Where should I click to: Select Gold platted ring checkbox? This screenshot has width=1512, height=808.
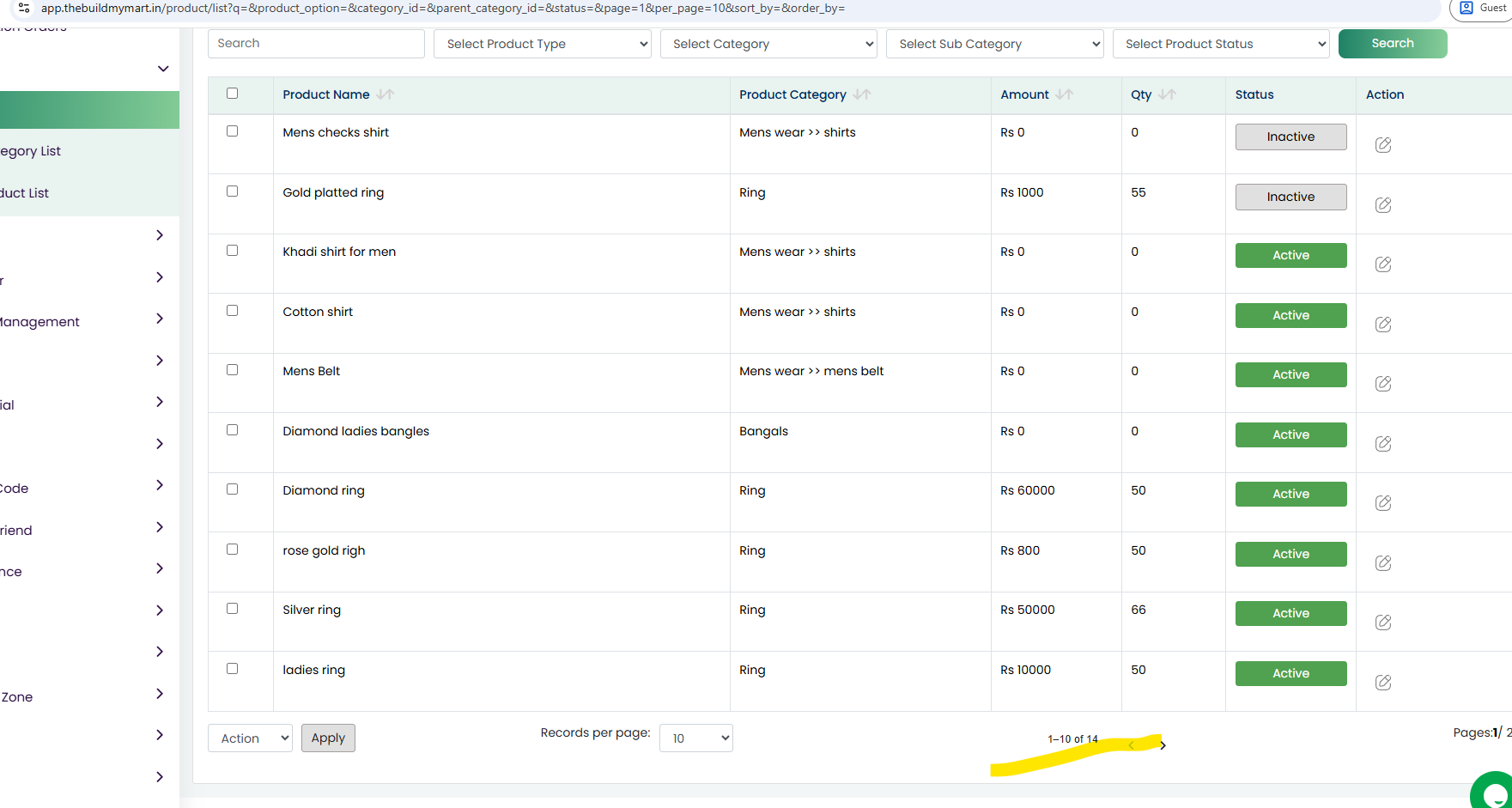(232, 191)
